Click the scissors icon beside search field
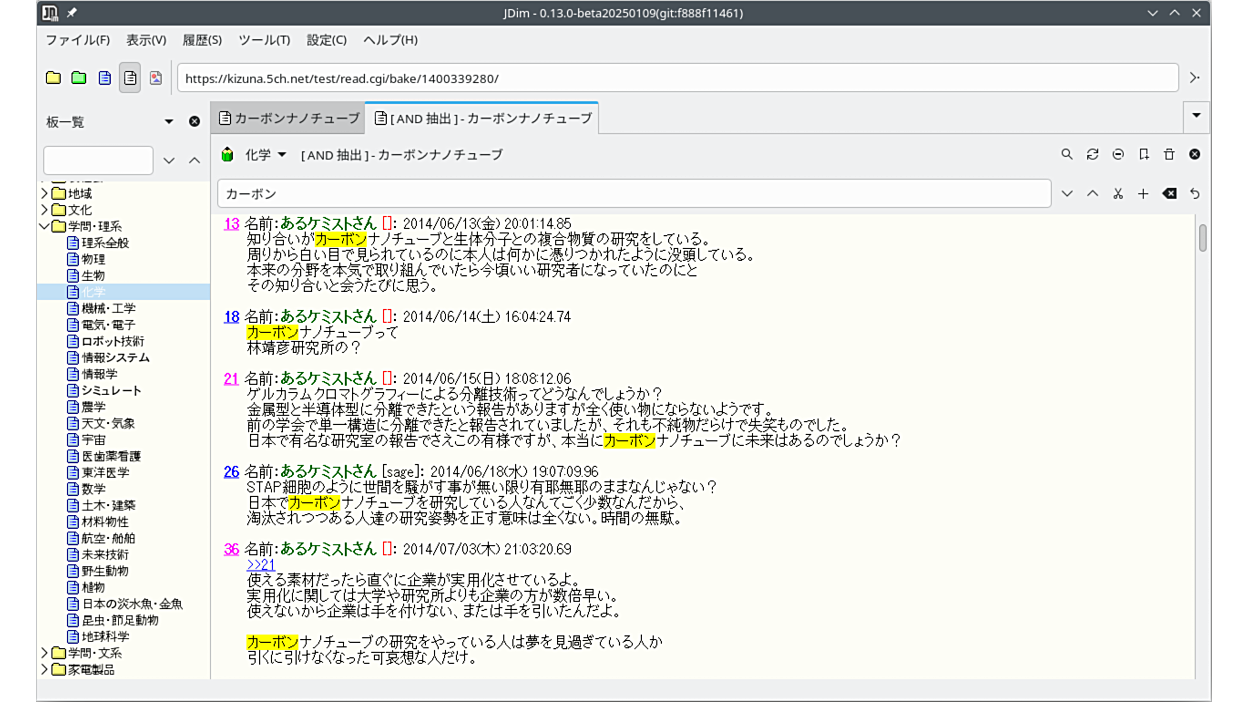 (x=1118, y=193)
